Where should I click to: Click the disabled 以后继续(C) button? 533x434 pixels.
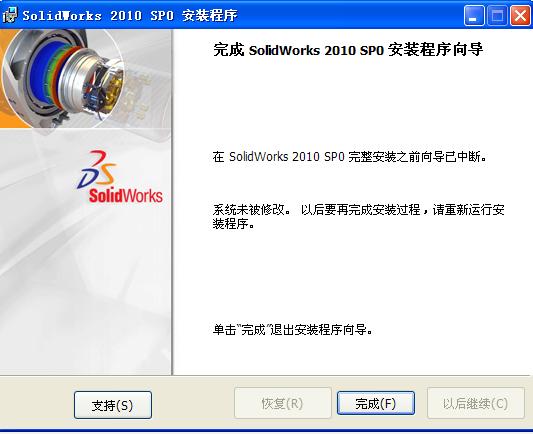(x=476, y=403)
